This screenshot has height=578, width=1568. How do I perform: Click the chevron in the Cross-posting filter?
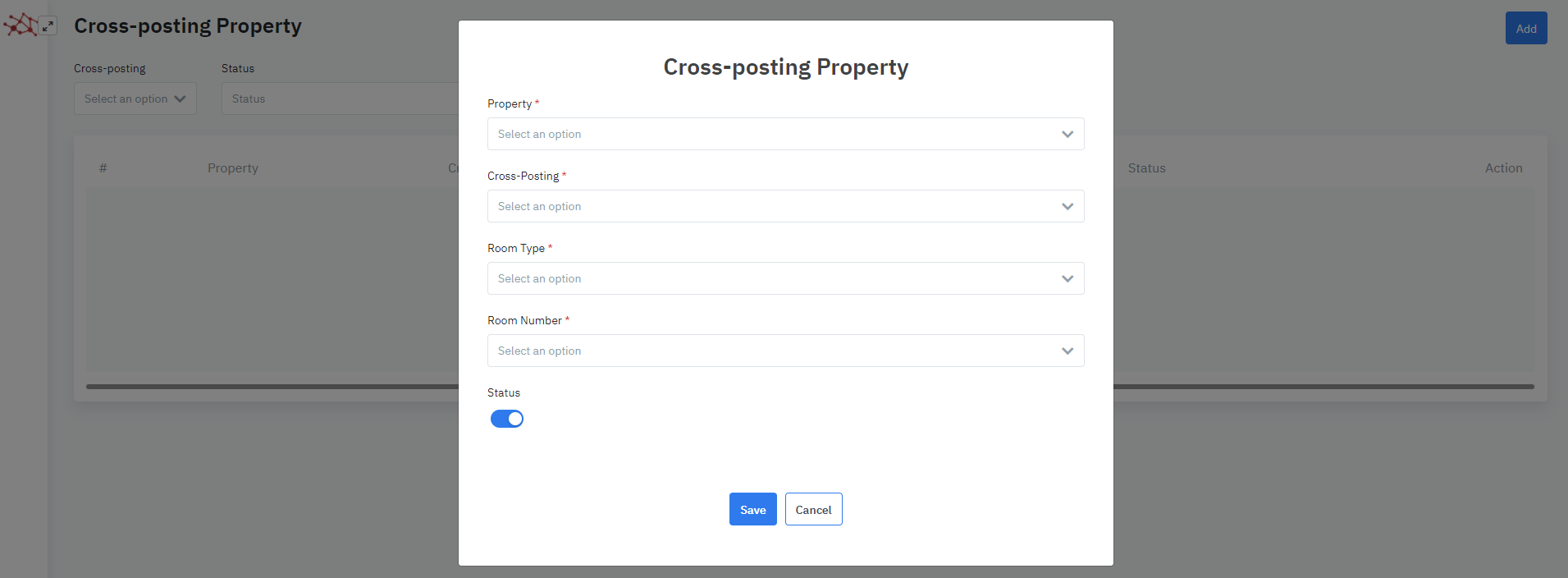point(180,99)
